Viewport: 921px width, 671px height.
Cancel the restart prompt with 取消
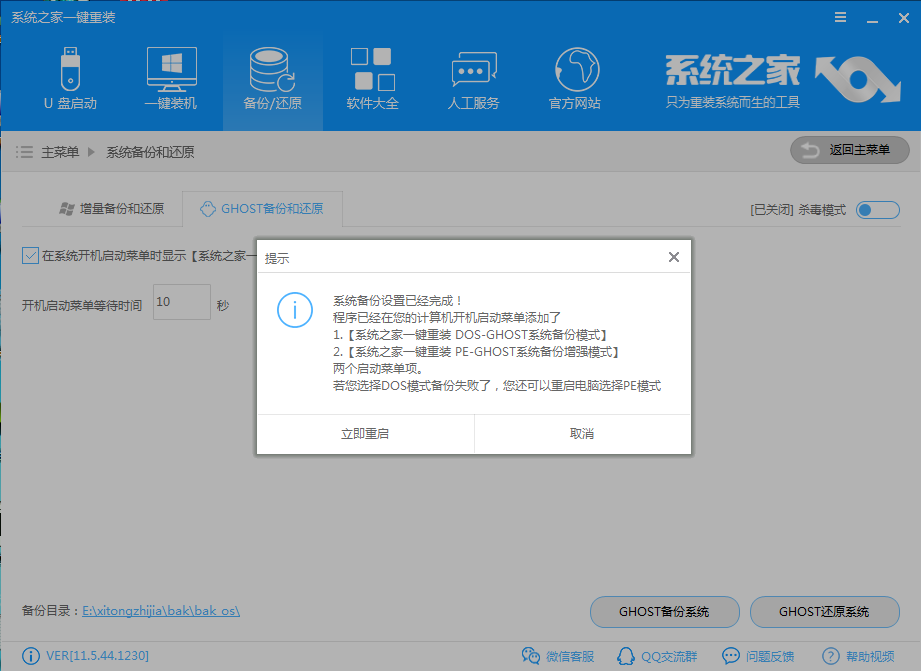[581, 435]
